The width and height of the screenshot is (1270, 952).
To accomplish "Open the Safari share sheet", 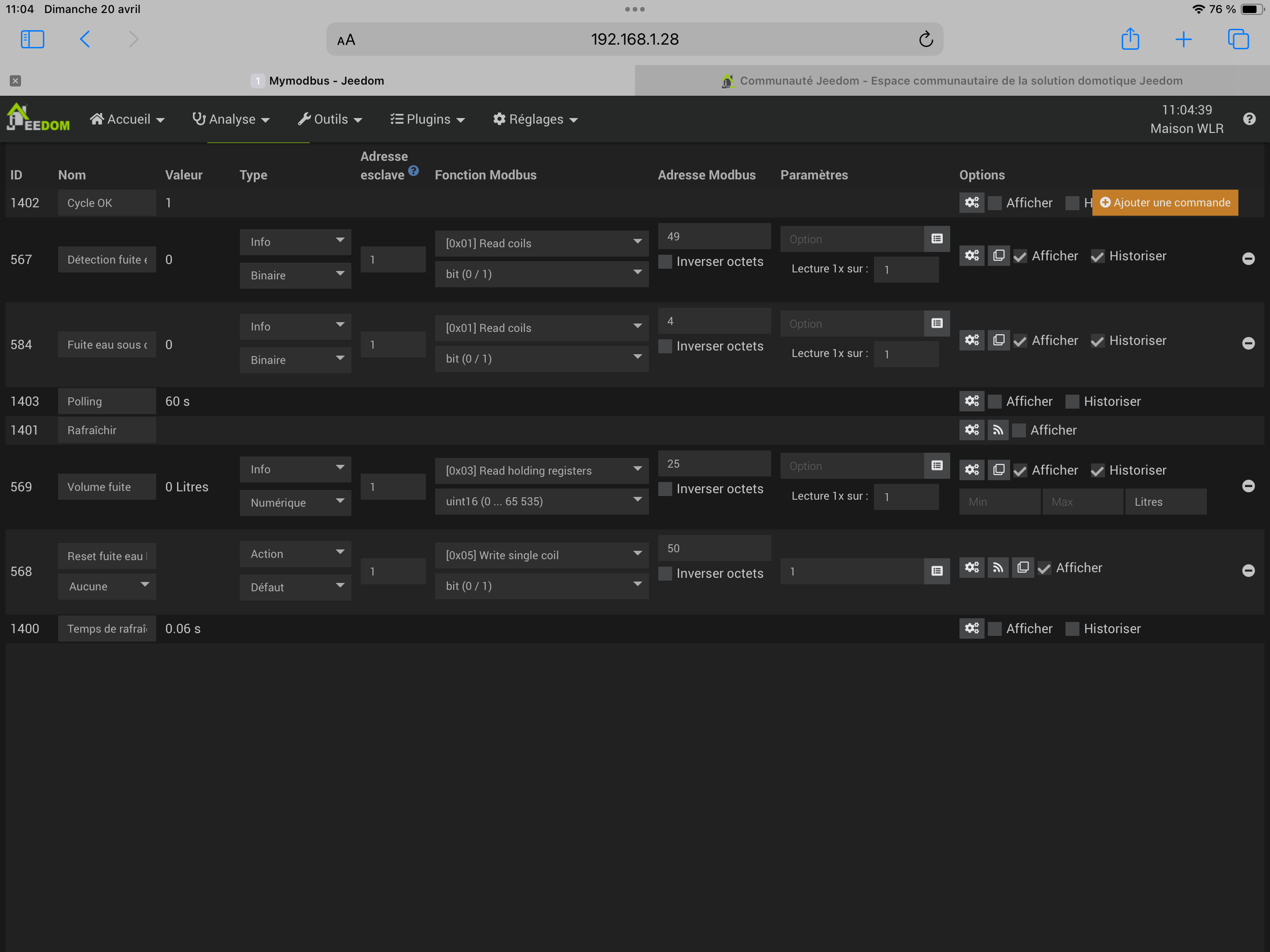I will point(1130,39).
